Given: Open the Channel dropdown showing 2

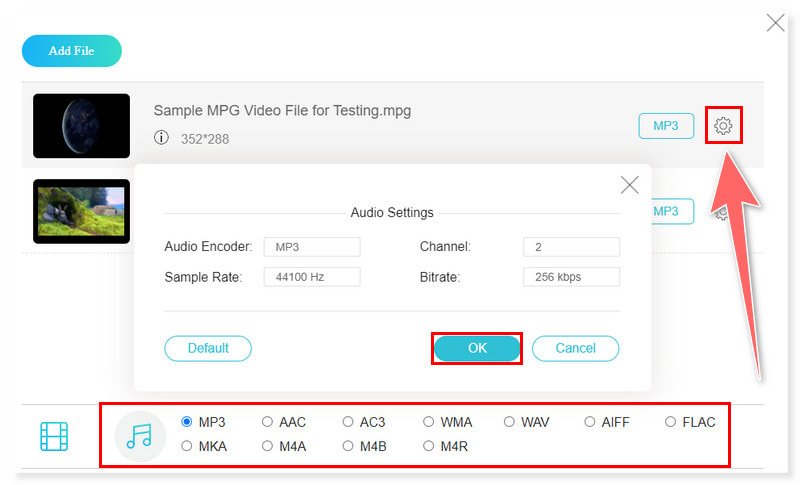Looking at the screenshot, I should coord(571,247).
